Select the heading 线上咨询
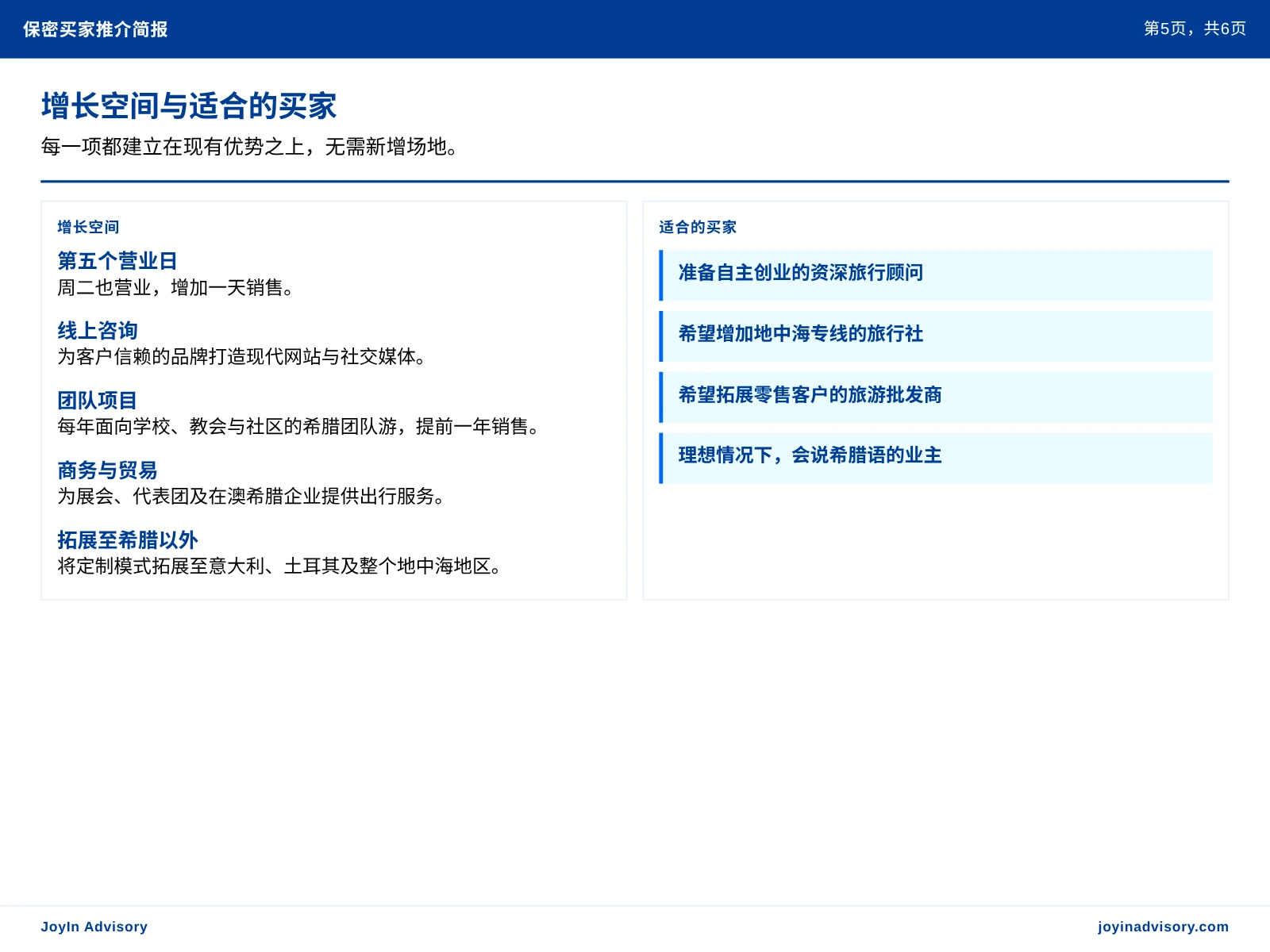The width and height of the screenshot is (1270, 952). pos(97,330)
